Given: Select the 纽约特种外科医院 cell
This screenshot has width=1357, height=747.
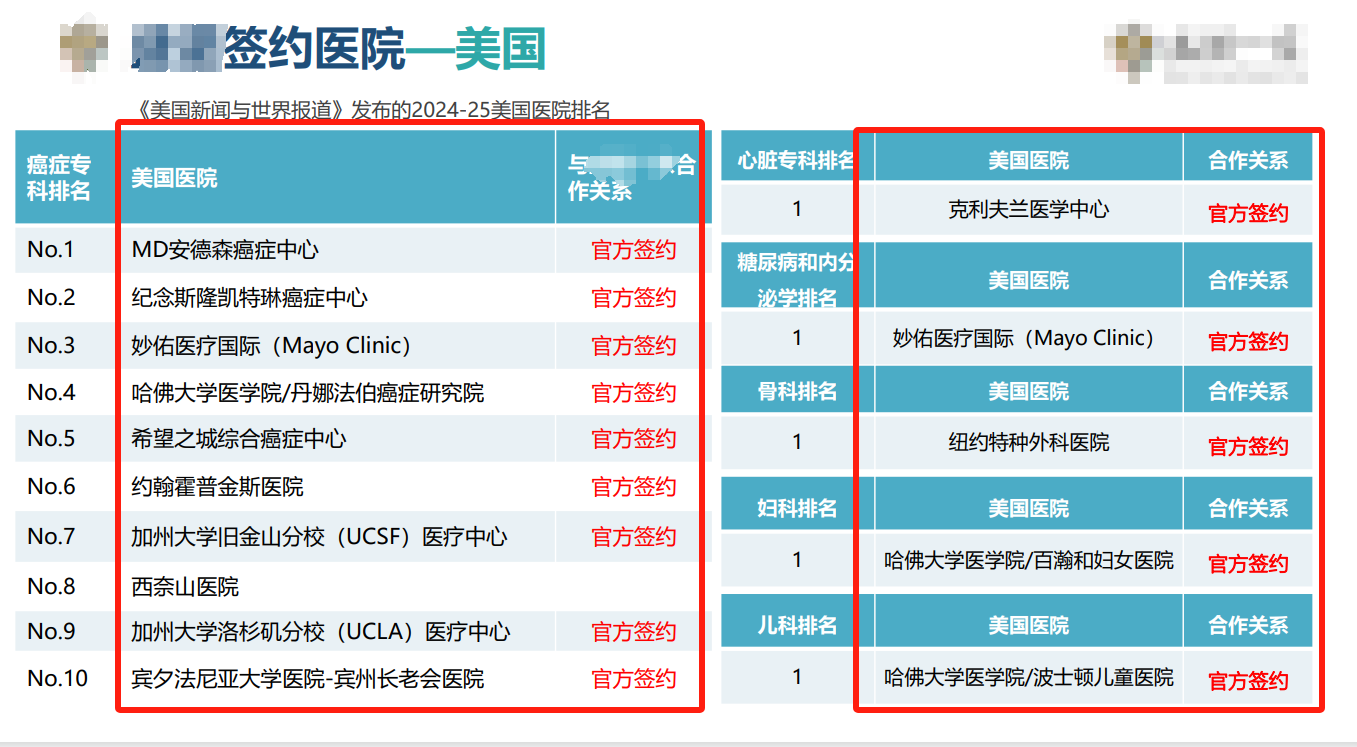Looking at the screenshot, I should coord(1028,442).
